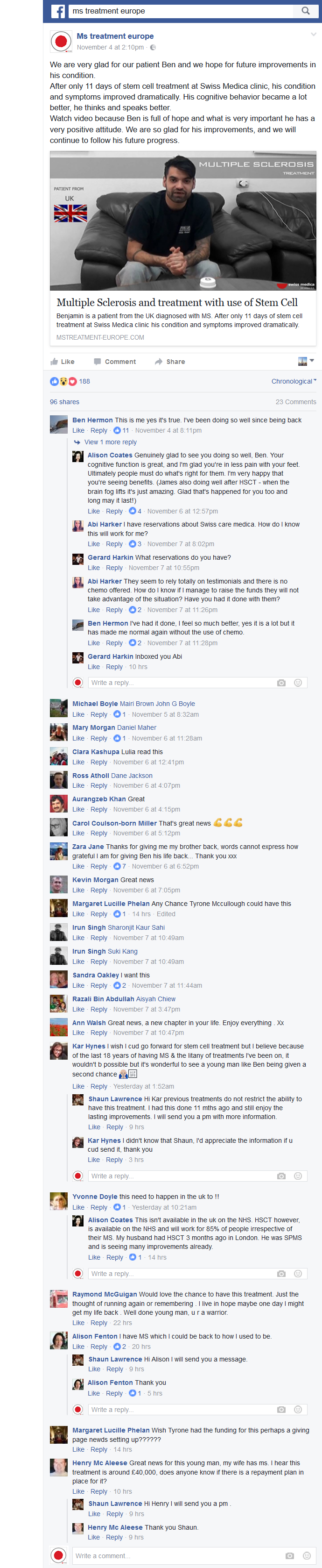The height and width of the screenshot is (1568, 322).
Task: Click the Share arrow icon
Action: pyautogui.click(x=159, y=362)
